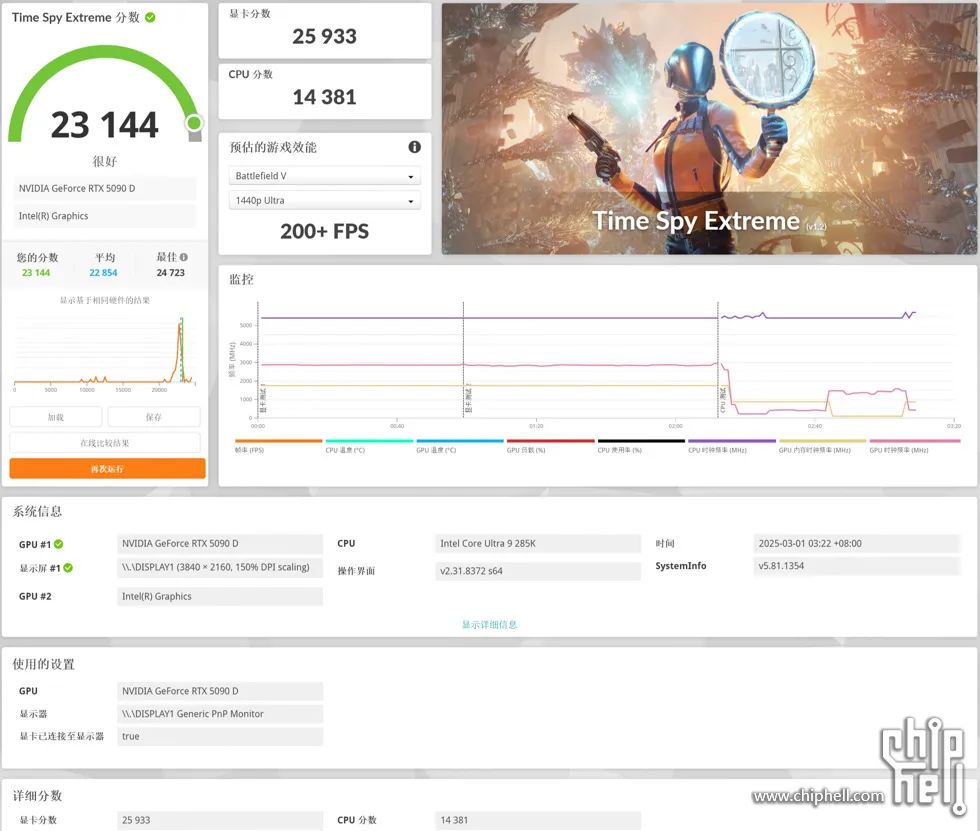
Task: Click the GPU field in settings used section
Action: pos(220,691)
